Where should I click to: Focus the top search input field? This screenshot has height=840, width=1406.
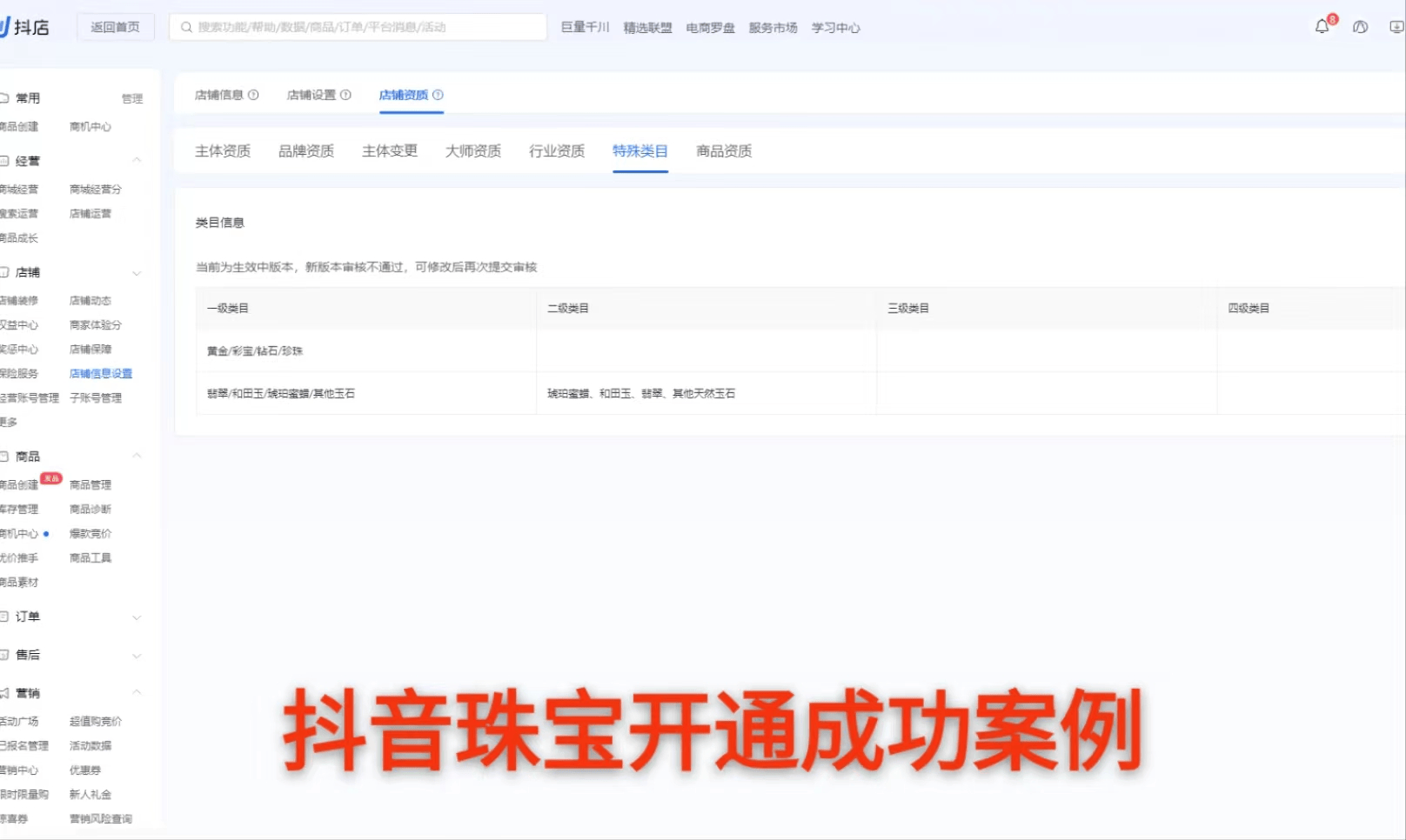358,27
